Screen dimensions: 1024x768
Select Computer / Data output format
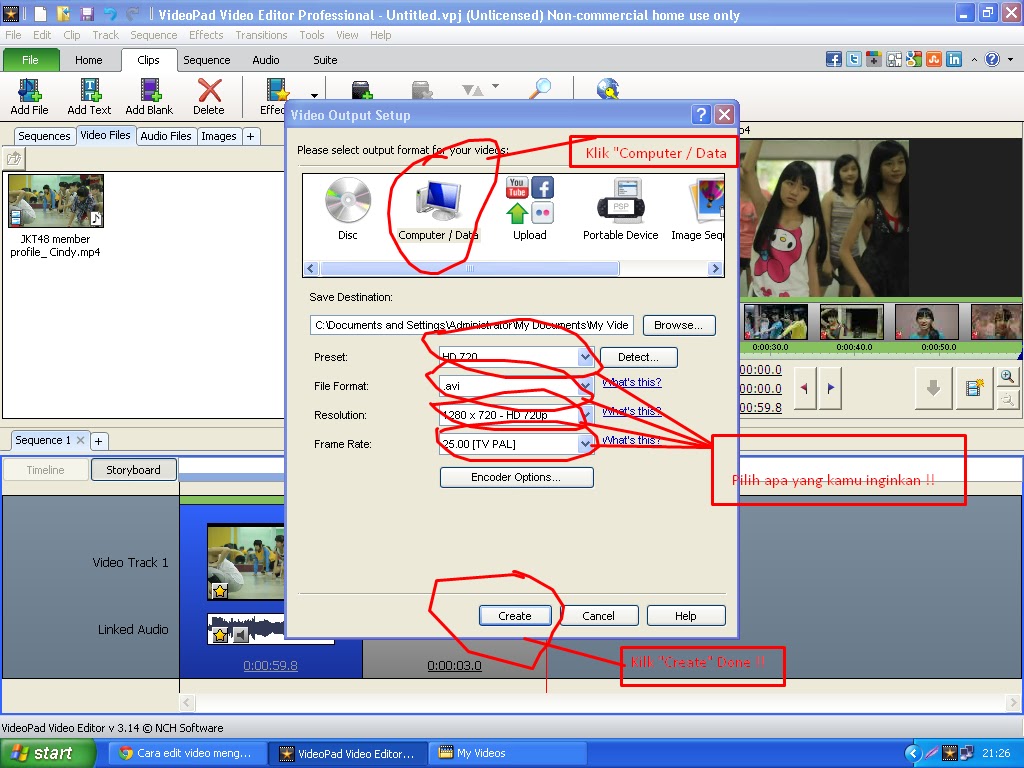click(x=438, y=210)
